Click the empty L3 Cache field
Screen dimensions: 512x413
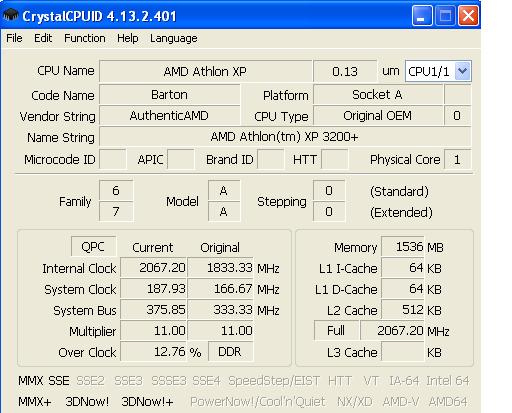(403, 352)
